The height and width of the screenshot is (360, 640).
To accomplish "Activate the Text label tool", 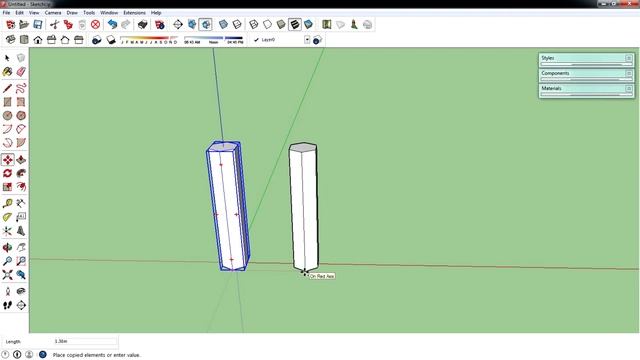I will (x=21, y=217).
